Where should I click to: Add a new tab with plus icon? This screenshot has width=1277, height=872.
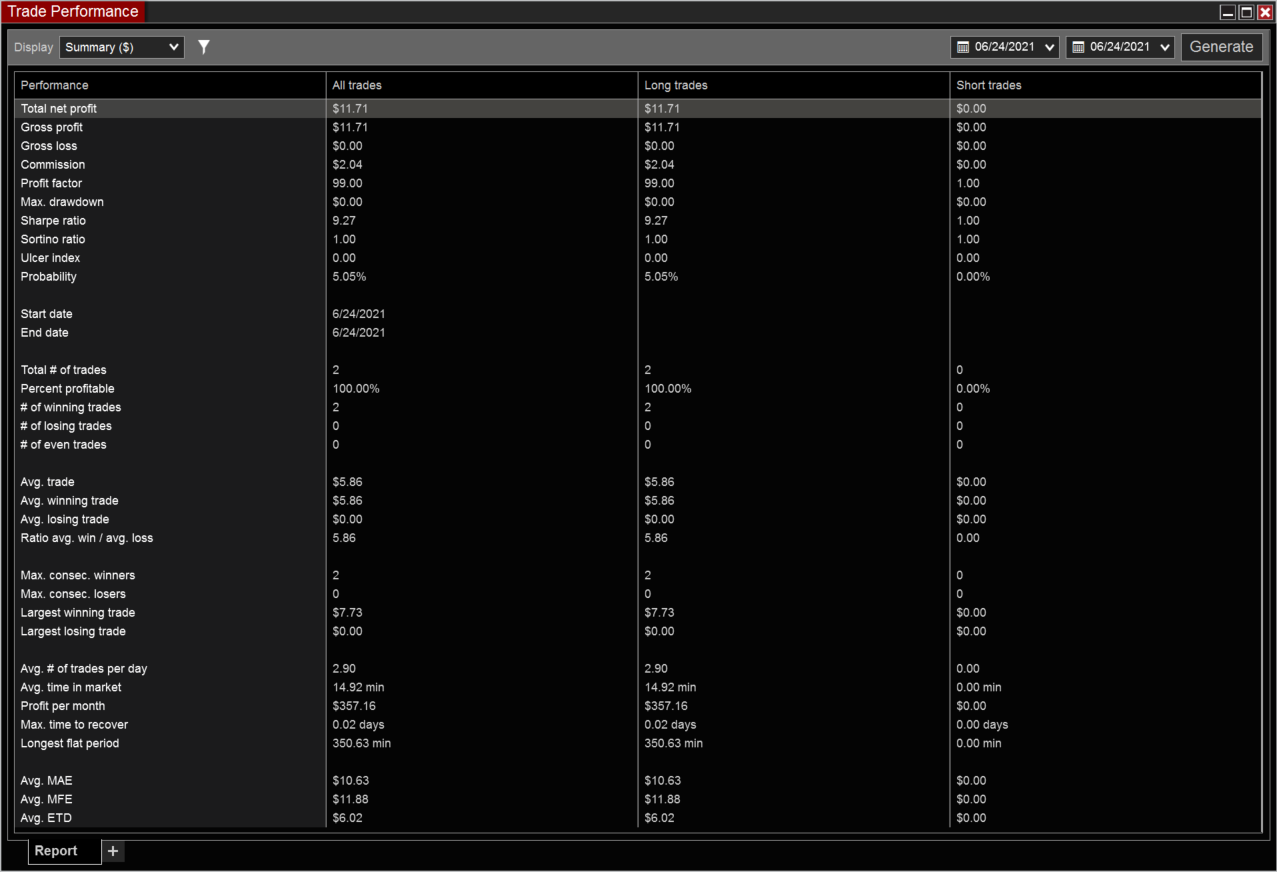[x=113, y=851]
